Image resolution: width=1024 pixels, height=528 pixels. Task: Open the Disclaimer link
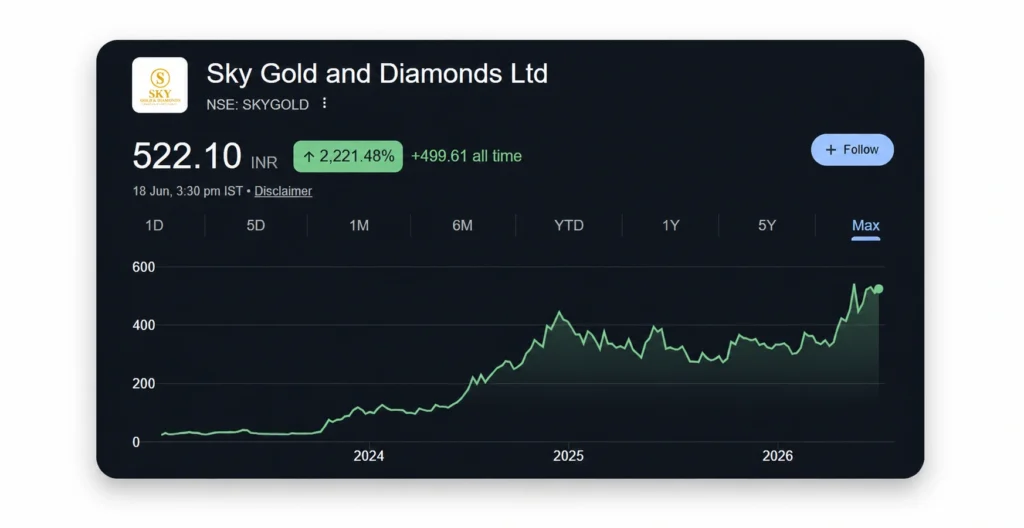click(x=283, y=191)
